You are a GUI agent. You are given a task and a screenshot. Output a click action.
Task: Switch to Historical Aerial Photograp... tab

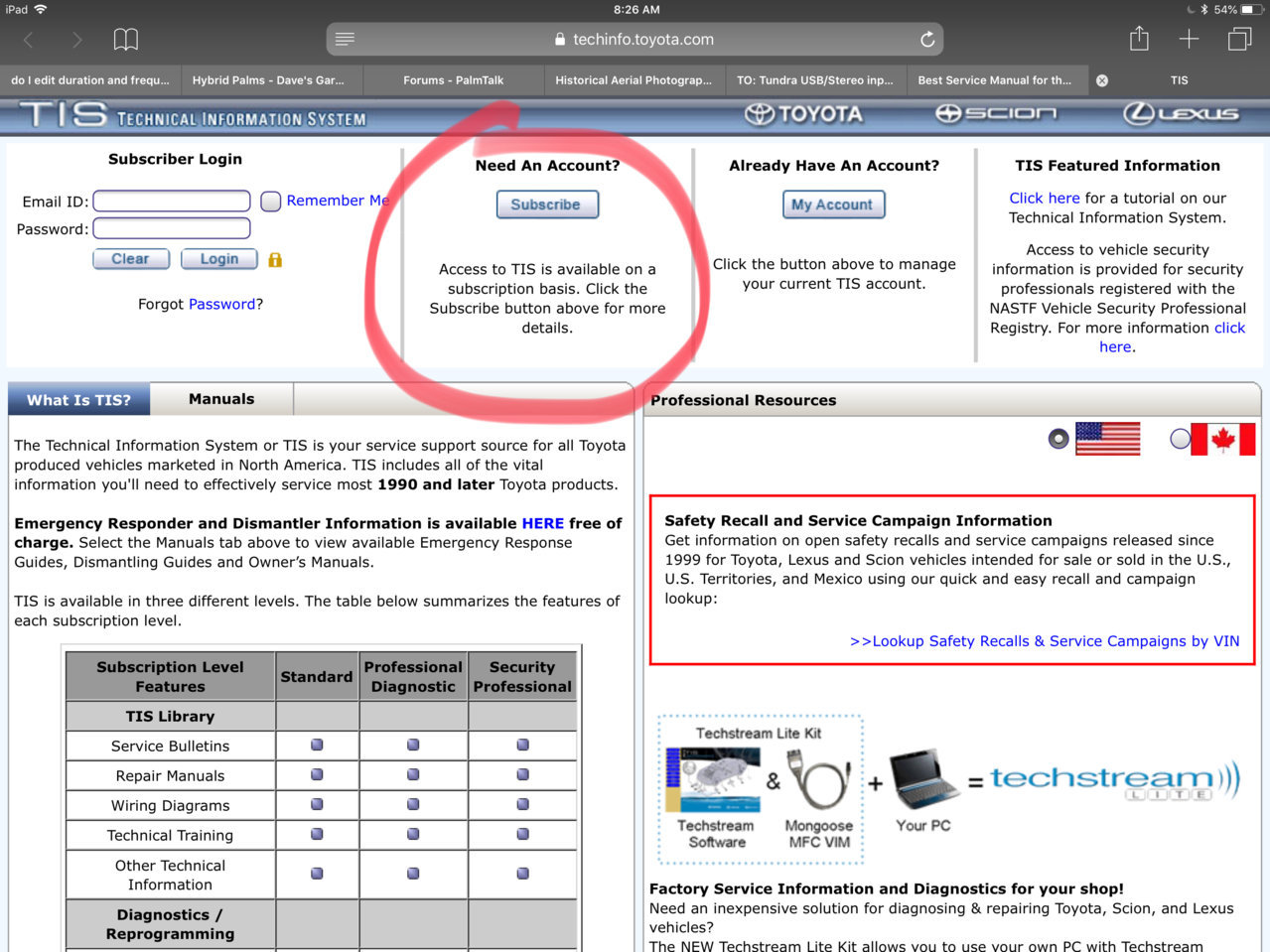[x=634, y=80]
